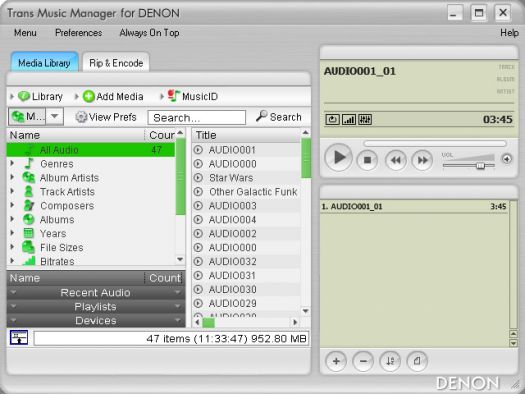Screen dimensions: 525x394
Task: Switch to the Rip & Encode tab
Action: click(116, 63)
